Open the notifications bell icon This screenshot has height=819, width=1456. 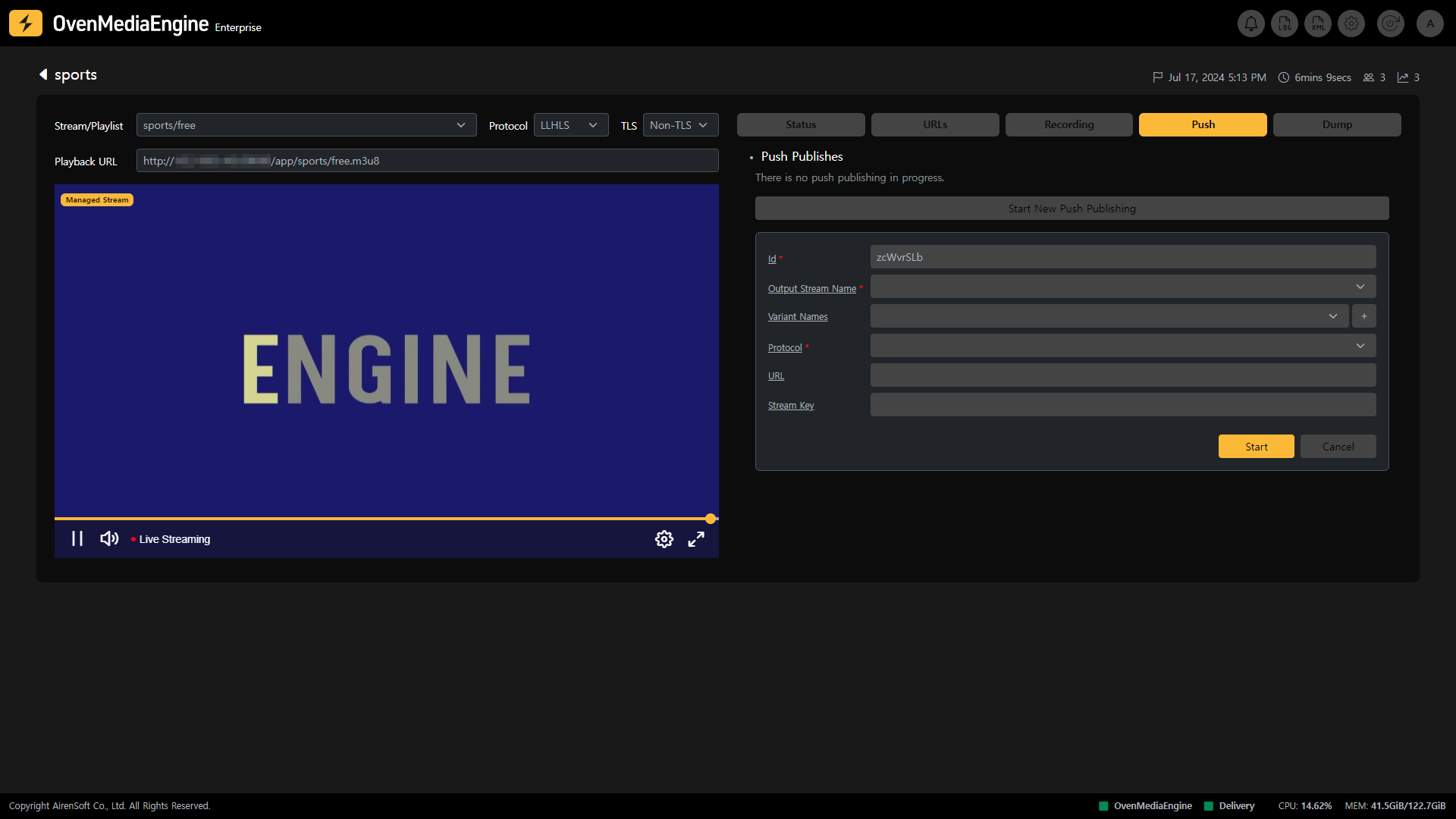point(1251,24)
